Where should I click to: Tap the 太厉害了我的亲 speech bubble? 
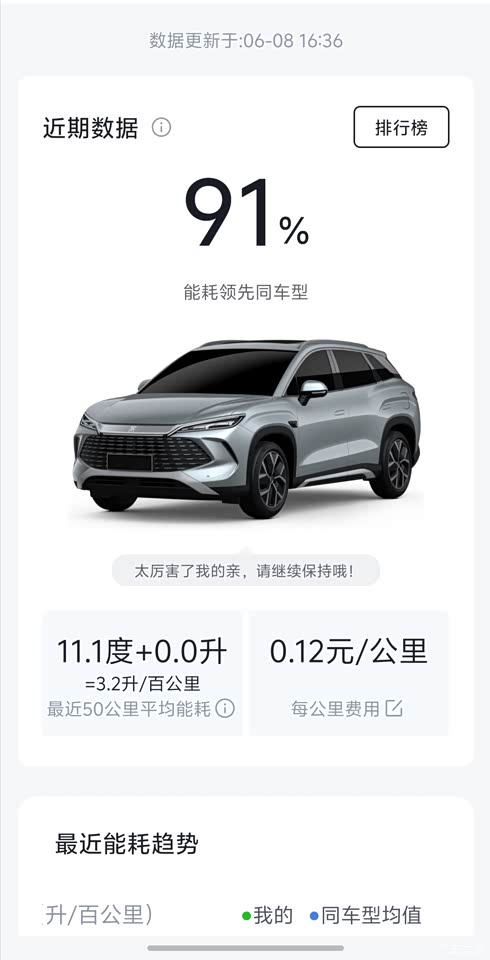(246, 572)
